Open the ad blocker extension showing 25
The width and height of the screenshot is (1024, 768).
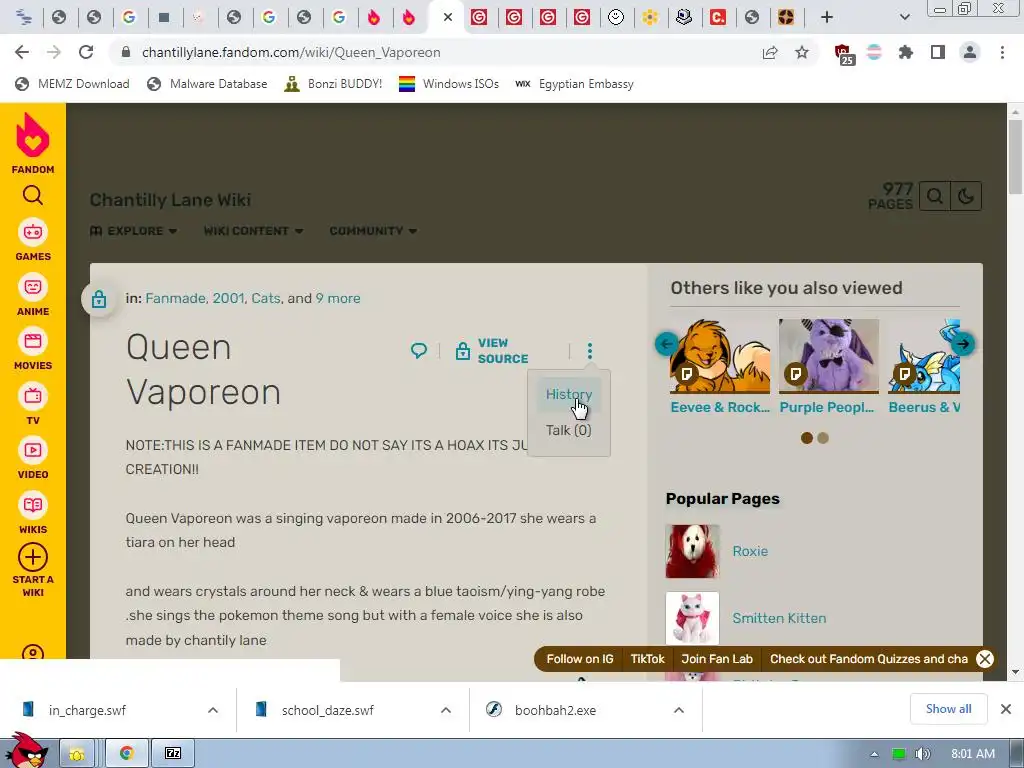[x=844, y=54]
